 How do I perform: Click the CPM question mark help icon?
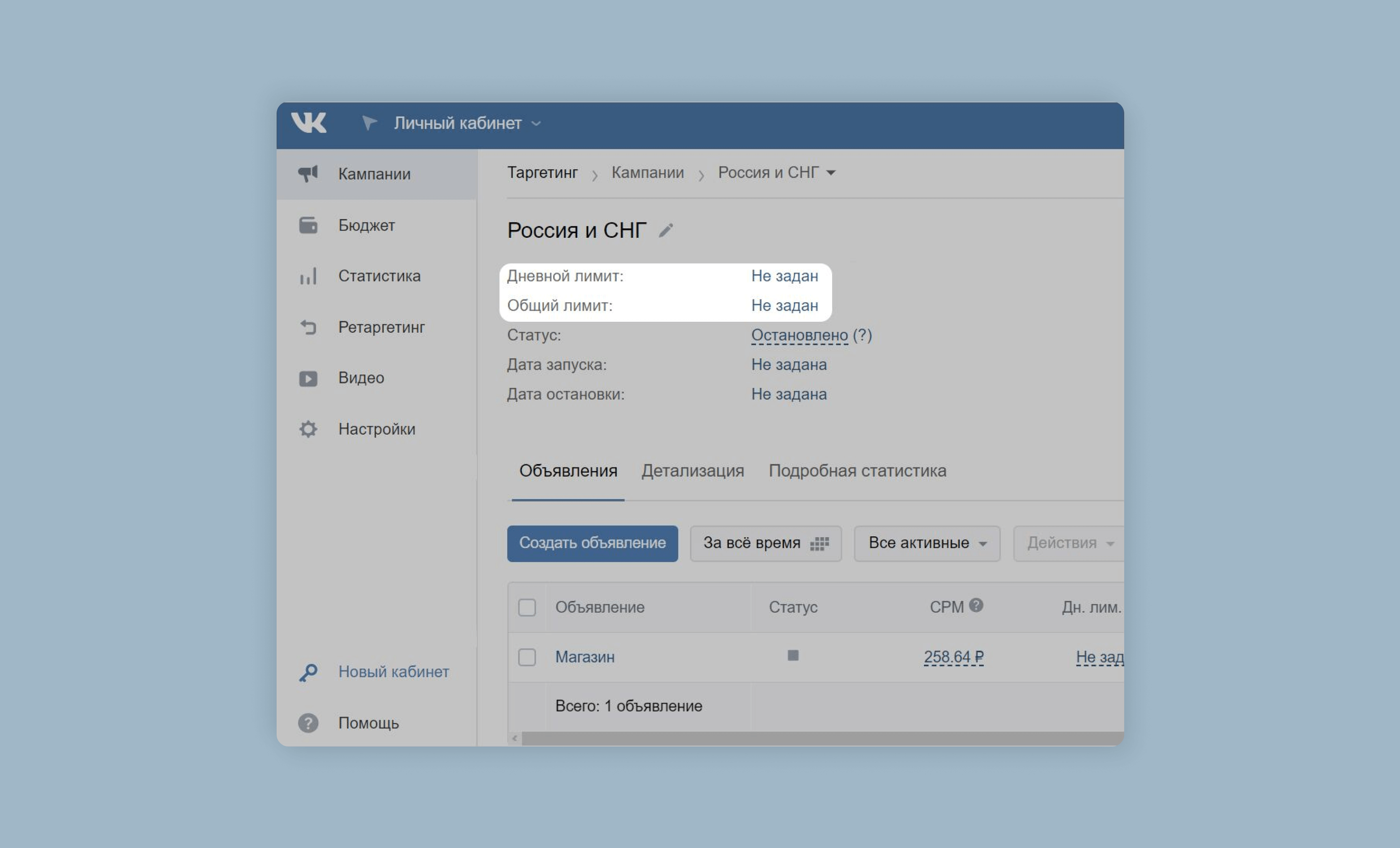(975, 605)
